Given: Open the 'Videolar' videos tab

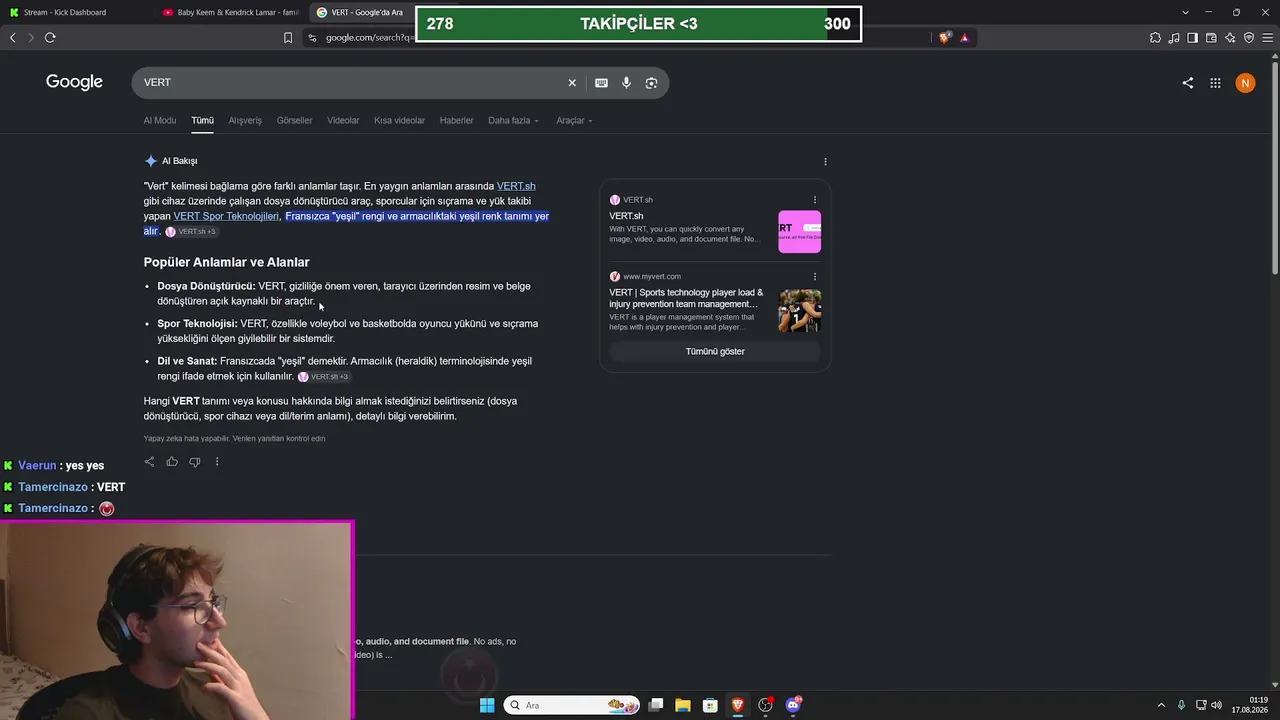Looking at the screenshot, I should click(343, 121).
